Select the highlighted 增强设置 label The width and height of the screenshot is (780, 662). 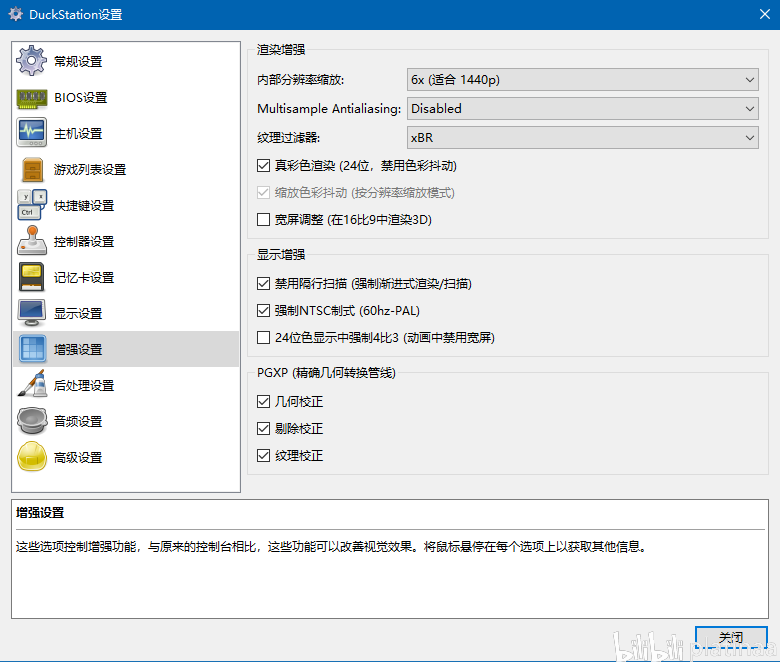pos(78,349)
